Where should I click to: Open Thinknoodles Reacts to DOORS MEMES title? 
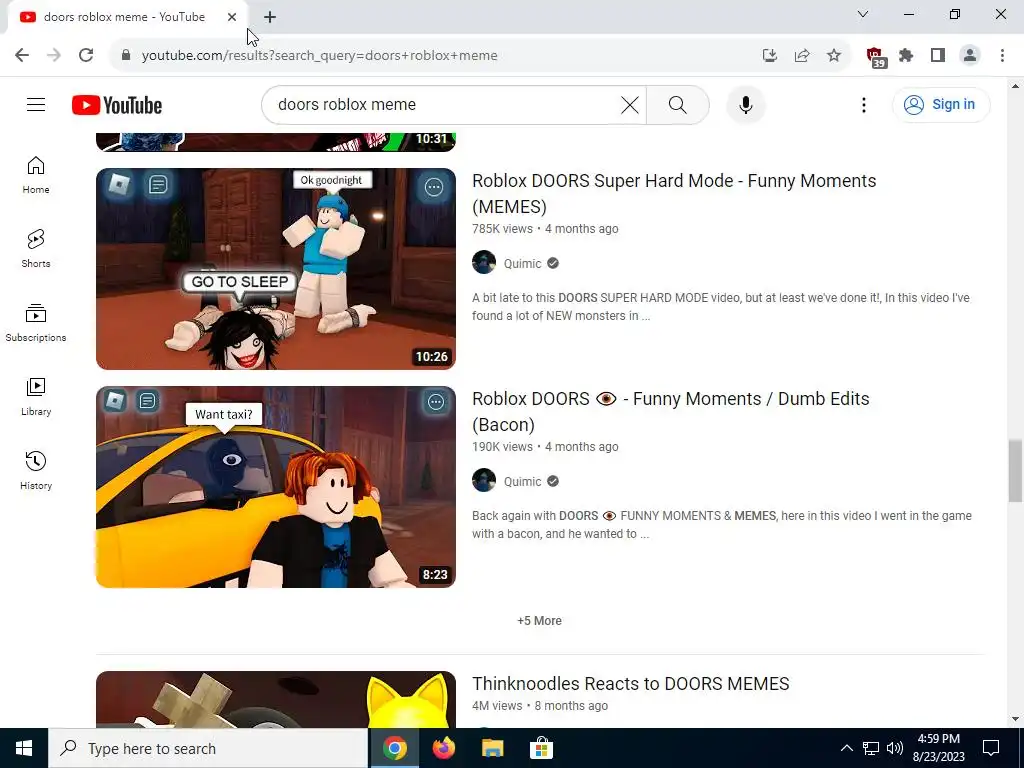(631, 684)
